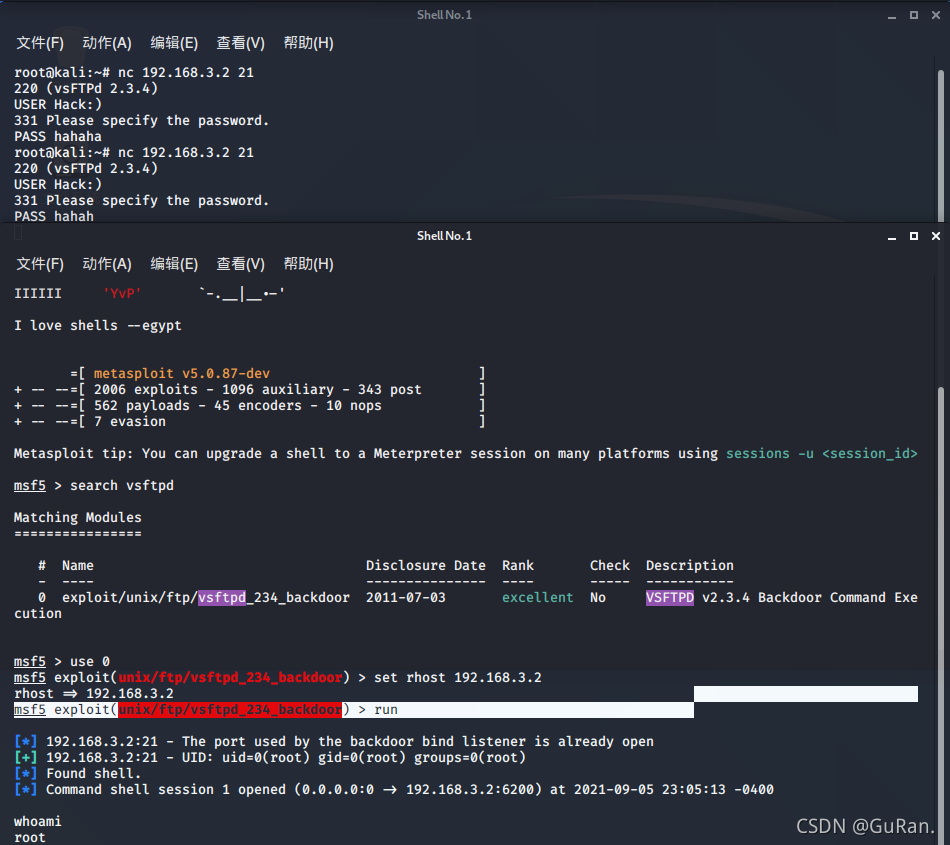Image resolution: width=950 pixels, height=845 pixels.
Task: Minimize the front Shell No.1 window
Action: 892,236
